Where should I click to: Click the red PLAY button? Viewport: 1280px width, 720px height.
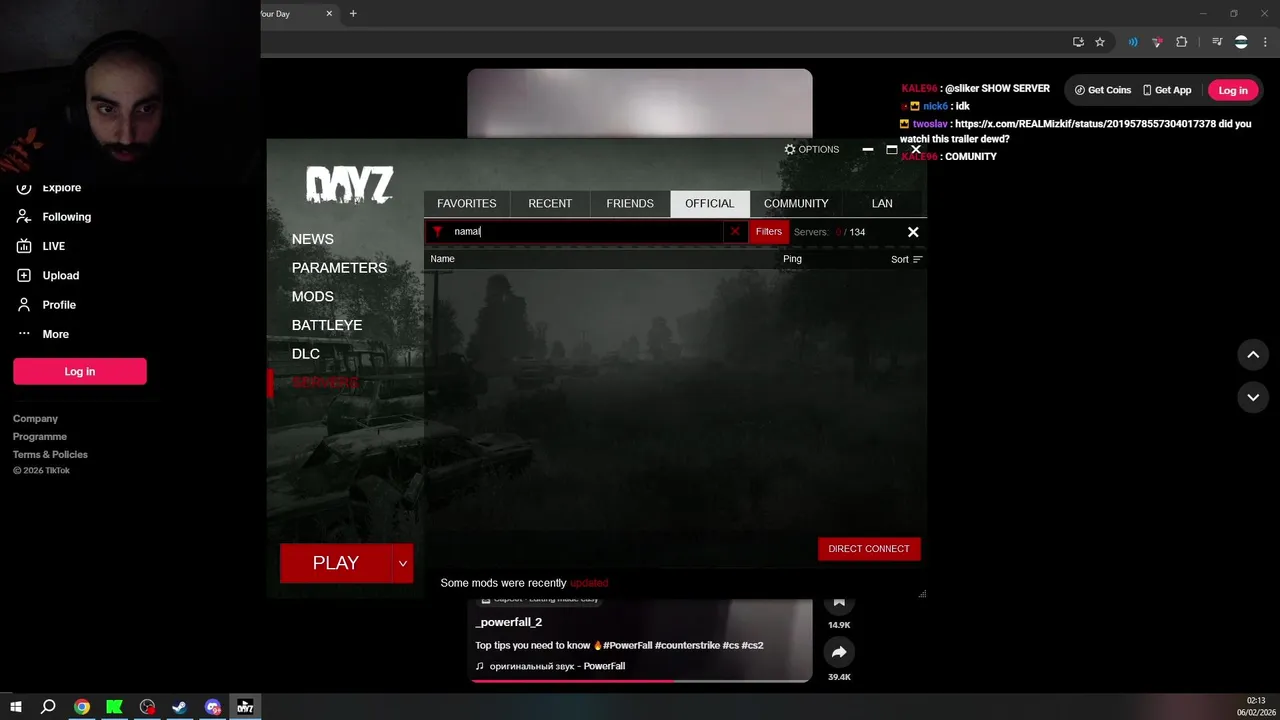336,563
